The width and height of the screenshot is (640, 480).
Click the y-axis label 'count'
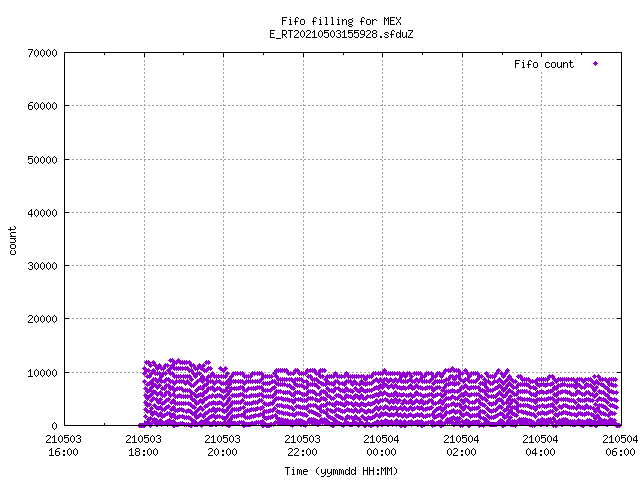click(13, 241)
